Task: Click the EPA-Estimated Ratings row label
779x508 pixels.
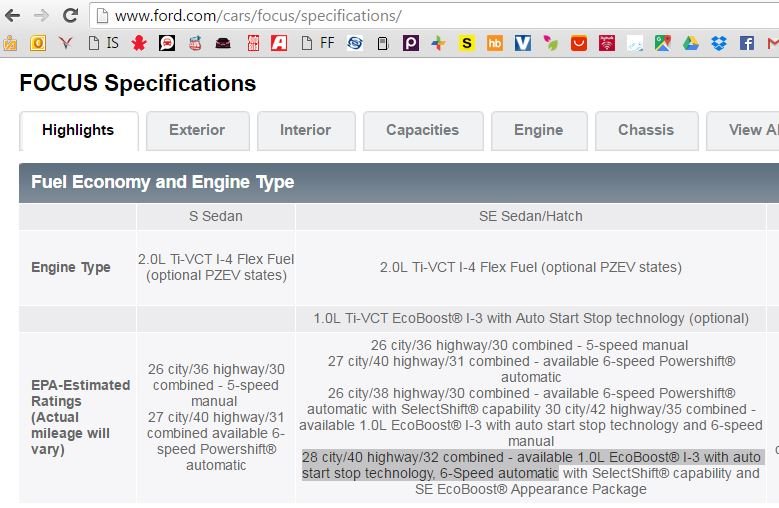Action: pos(80,417)
